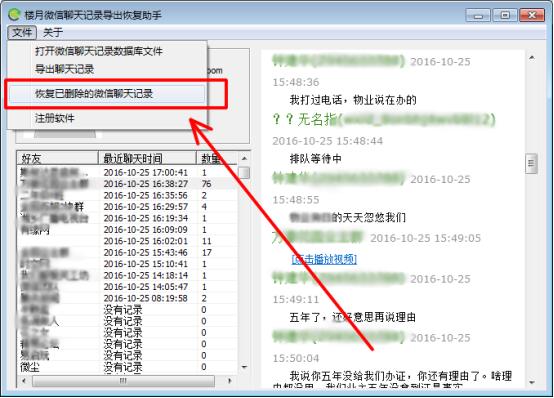Click the green app icon in title bar
The image size is (554, 398).
[x=14, y=15]
